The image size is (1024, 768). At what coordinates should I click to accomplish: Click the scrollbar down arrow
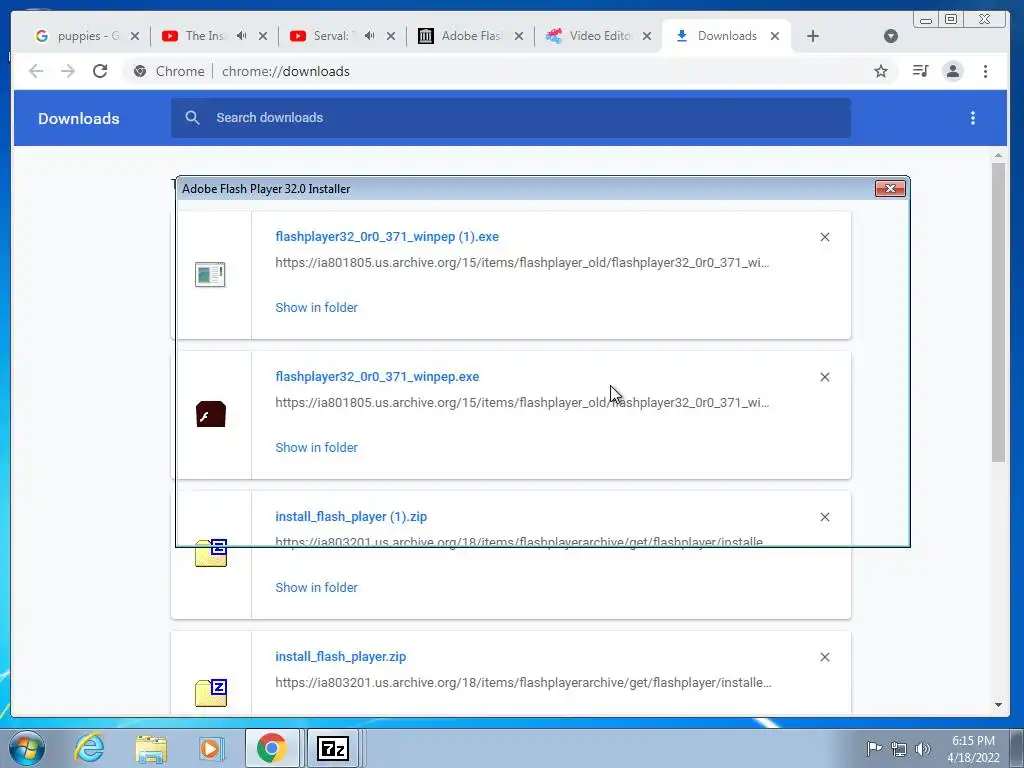tap(998, 705)
